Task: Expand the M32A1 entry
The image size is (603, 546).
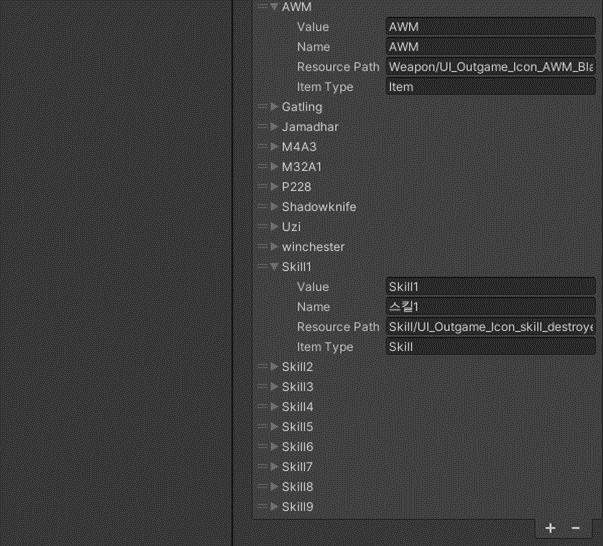Action: tap(274, 166)
